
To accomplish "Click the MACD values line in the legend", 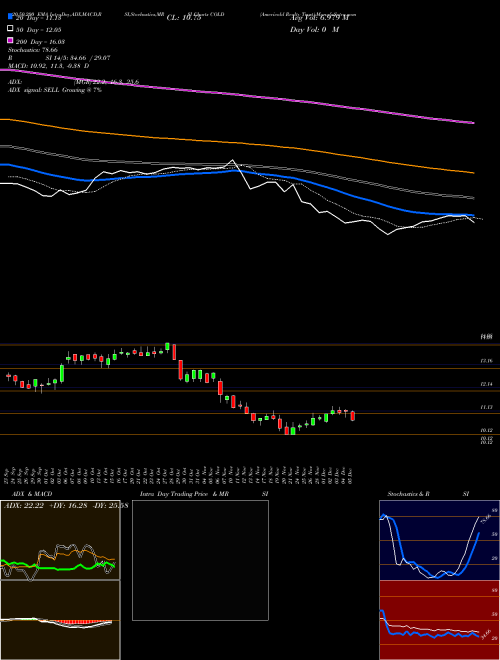I will tap(48, 66).
